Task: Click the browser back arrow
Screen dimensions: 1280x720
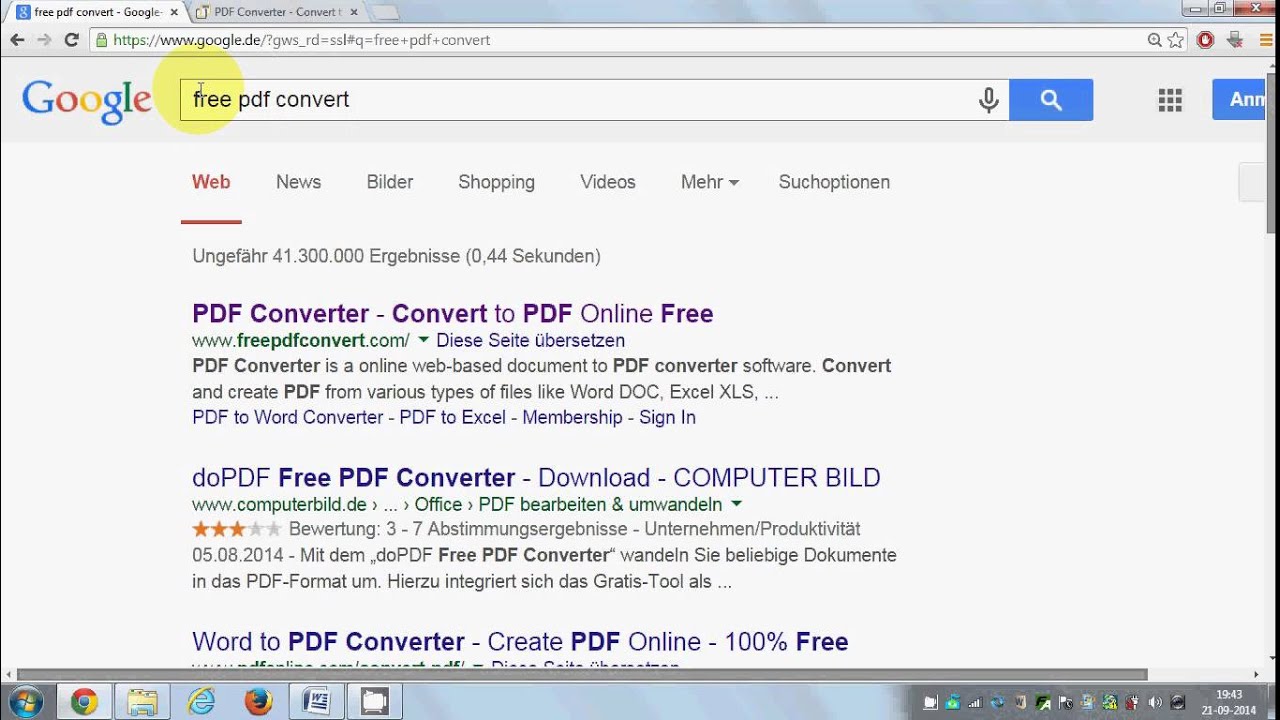Action: (17, 40)
